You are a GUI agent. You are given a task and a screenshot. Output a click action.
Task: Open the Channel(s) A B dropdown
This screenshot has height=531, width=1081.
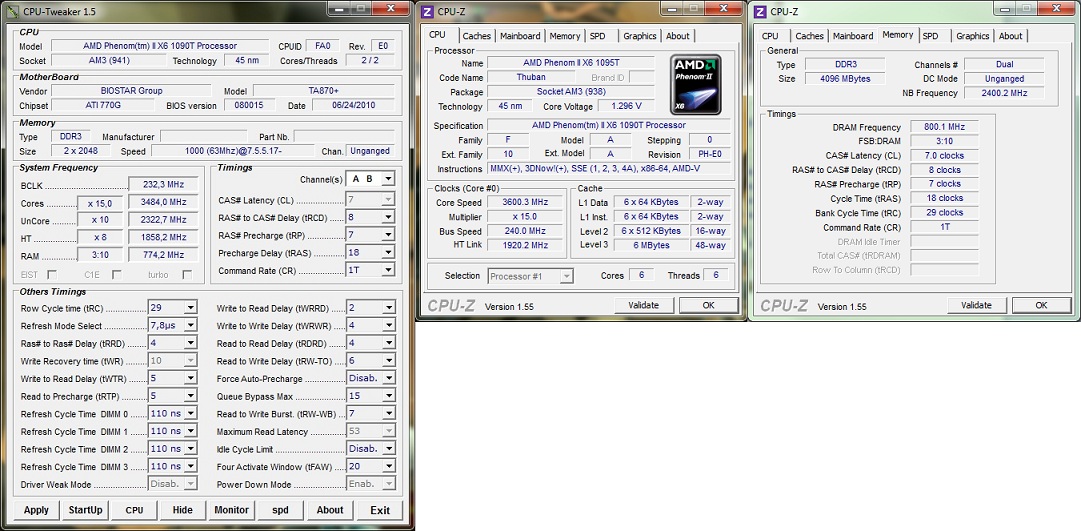tap(389, 179)
